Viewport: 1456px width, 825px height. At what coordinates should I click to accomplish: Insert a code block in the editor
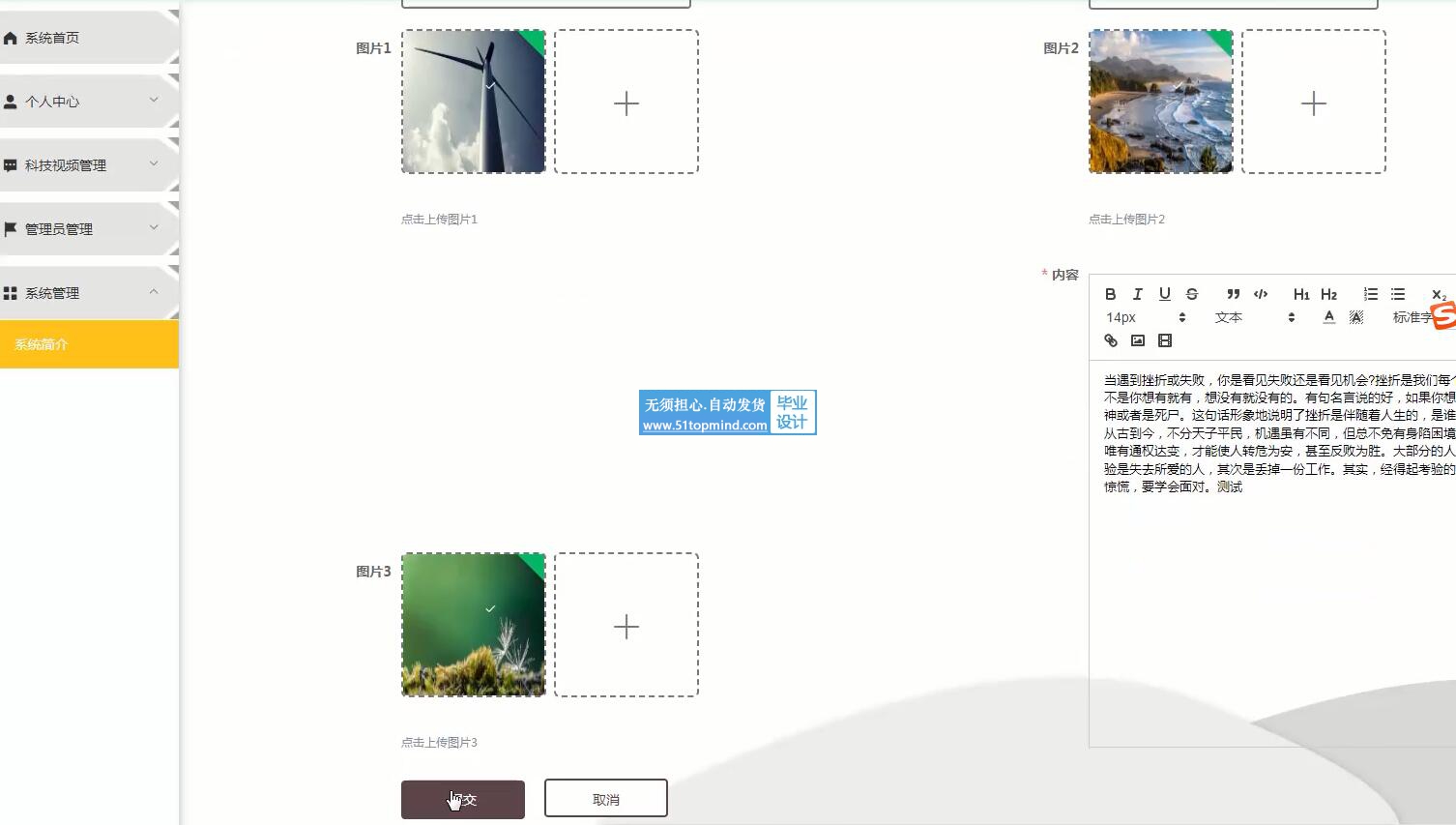click(1261, 294)
